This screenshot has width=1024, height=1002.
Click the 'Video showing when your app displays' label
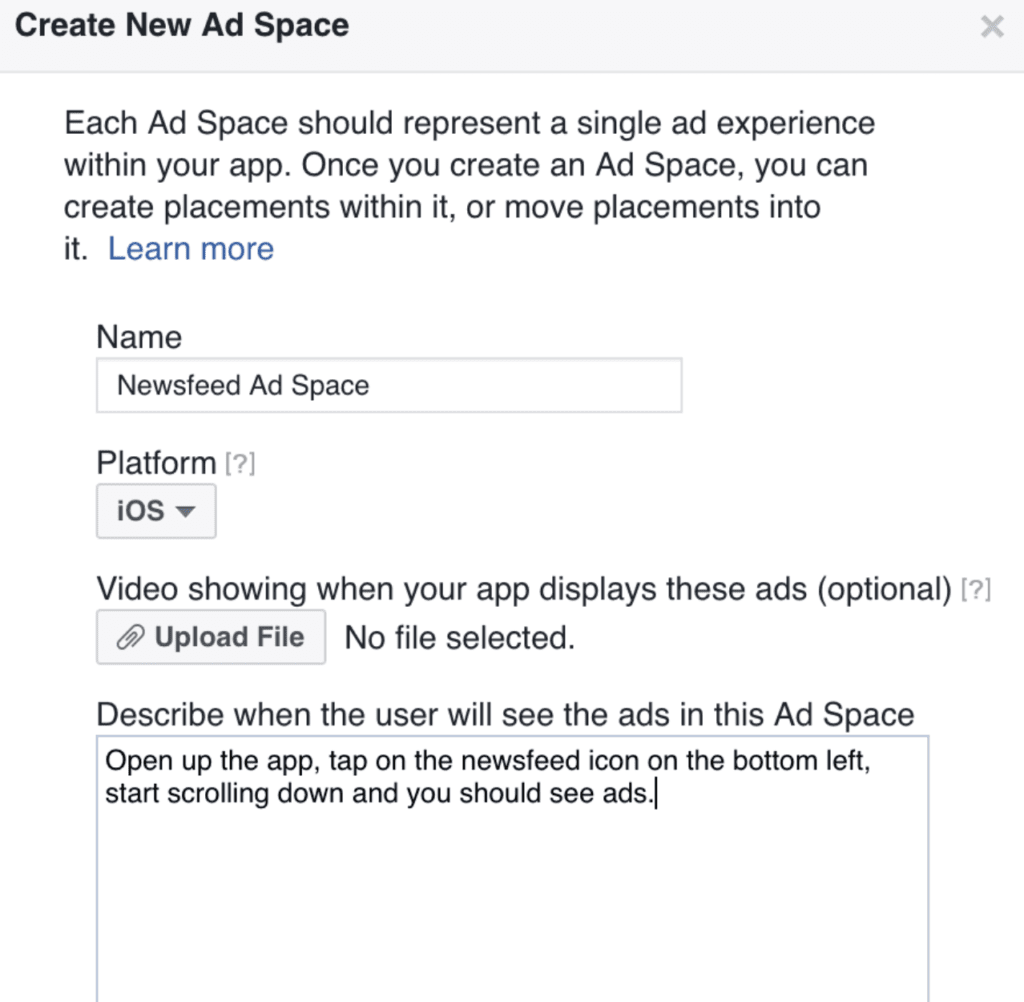tap(524, 589)
